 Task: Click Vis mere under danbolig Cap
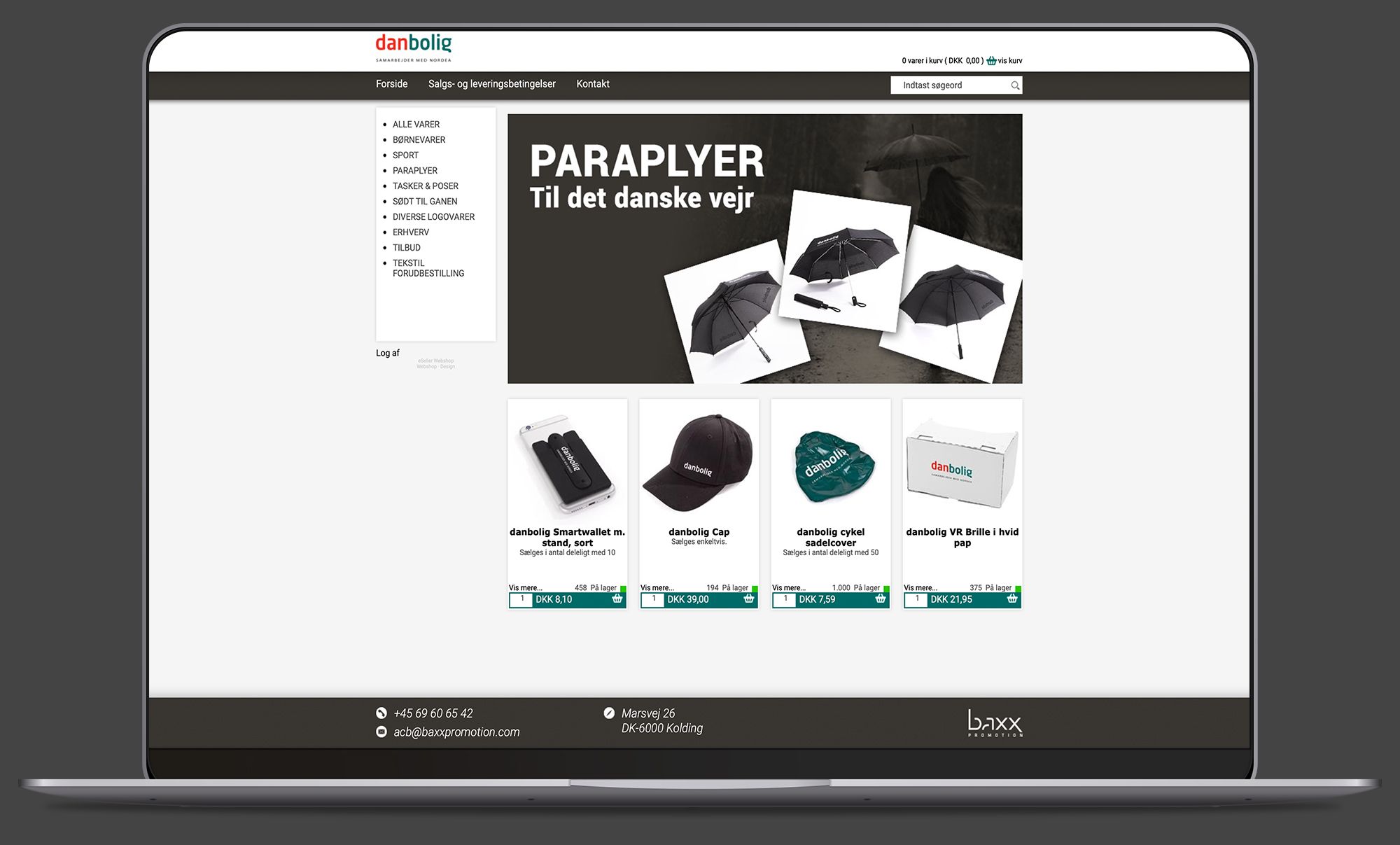657,588
